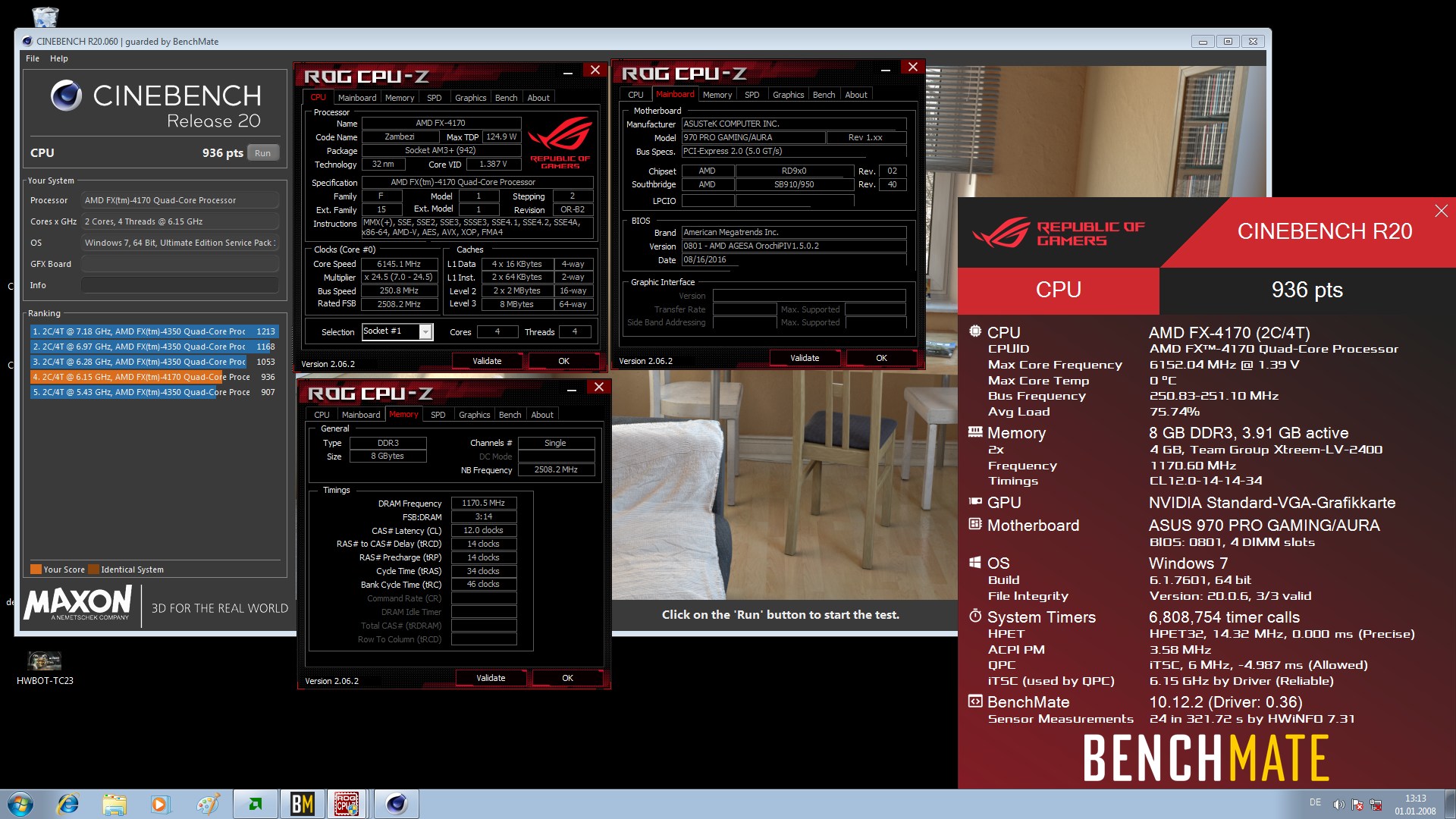Open the HWBOT-TC23 desktop icon
This screenshot has height=819, width=1456.
pos(45,667)
